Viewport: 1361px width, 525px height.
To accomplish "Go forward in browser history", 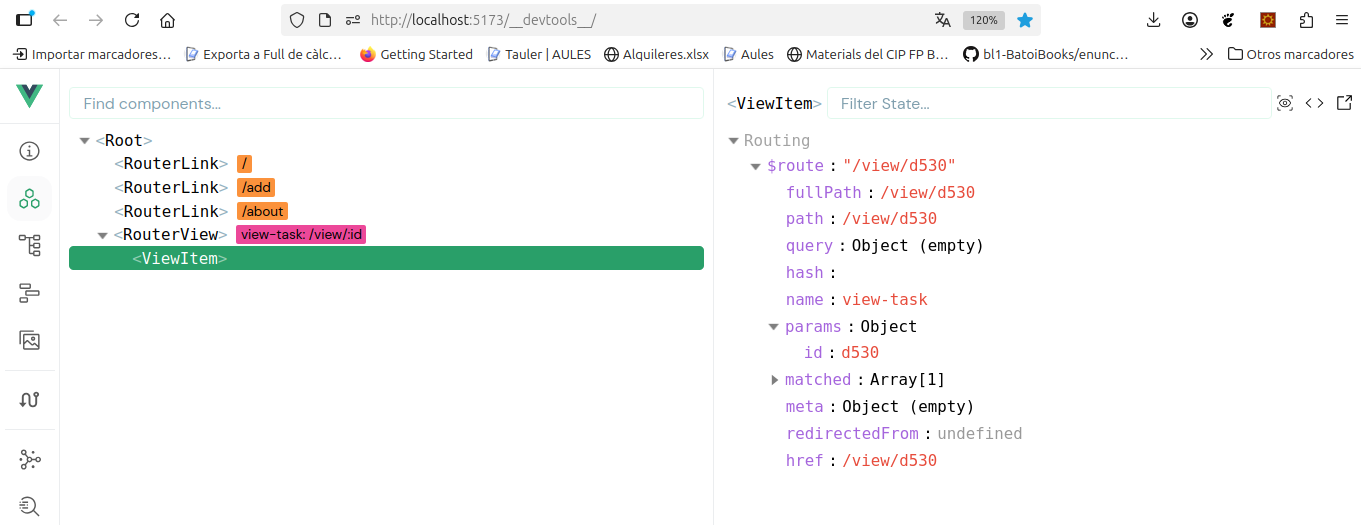I will [96, 20].
